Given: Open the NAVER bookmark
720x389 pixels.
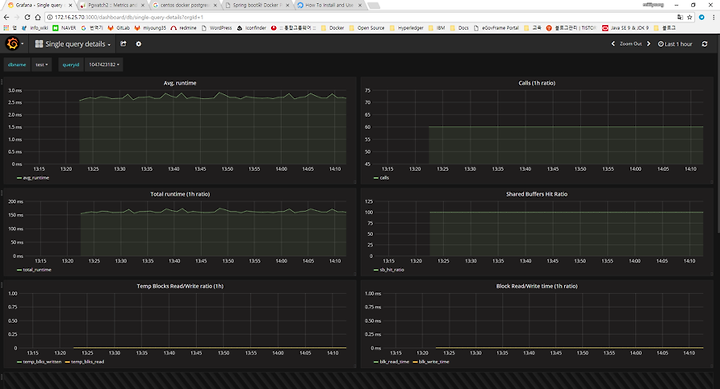Looking at the screenshot, I should coord(64,28).
